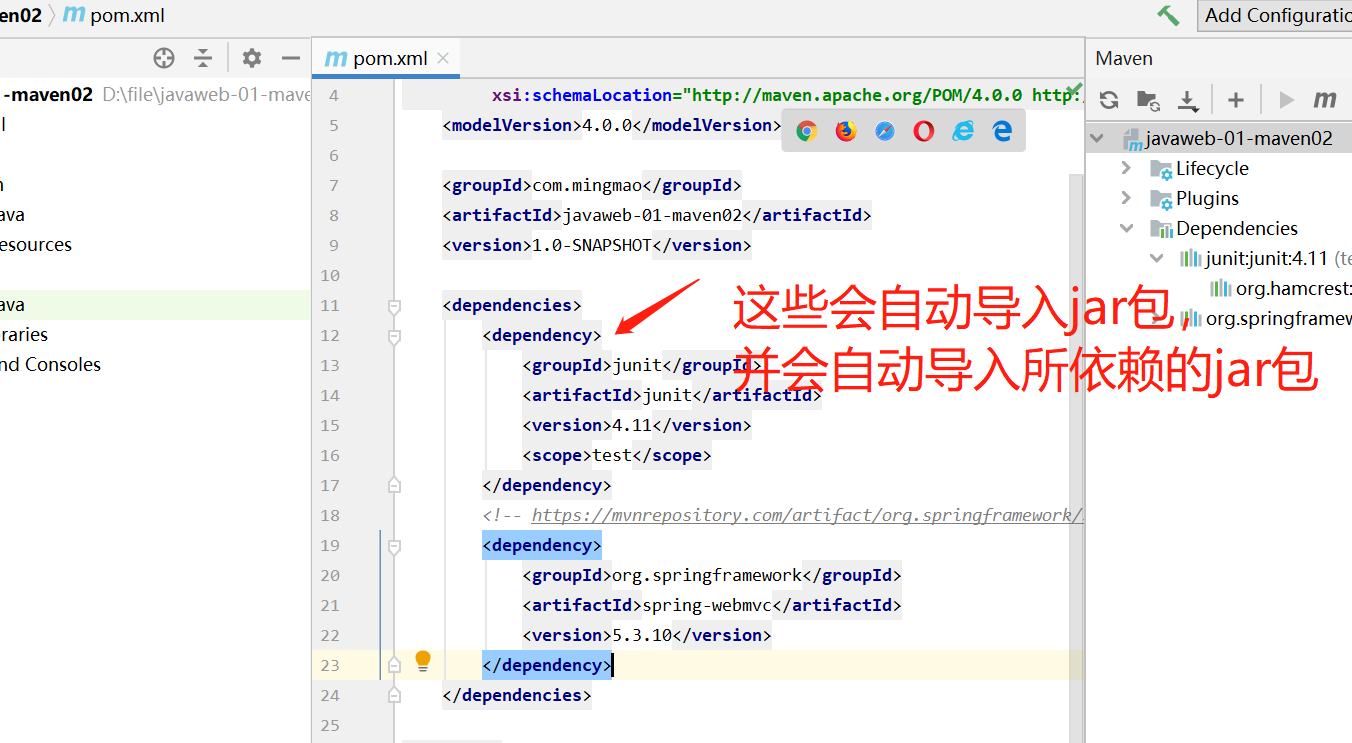
Task: Click the 1.0-SNAPSHOT version value
Action: [592, 245]
